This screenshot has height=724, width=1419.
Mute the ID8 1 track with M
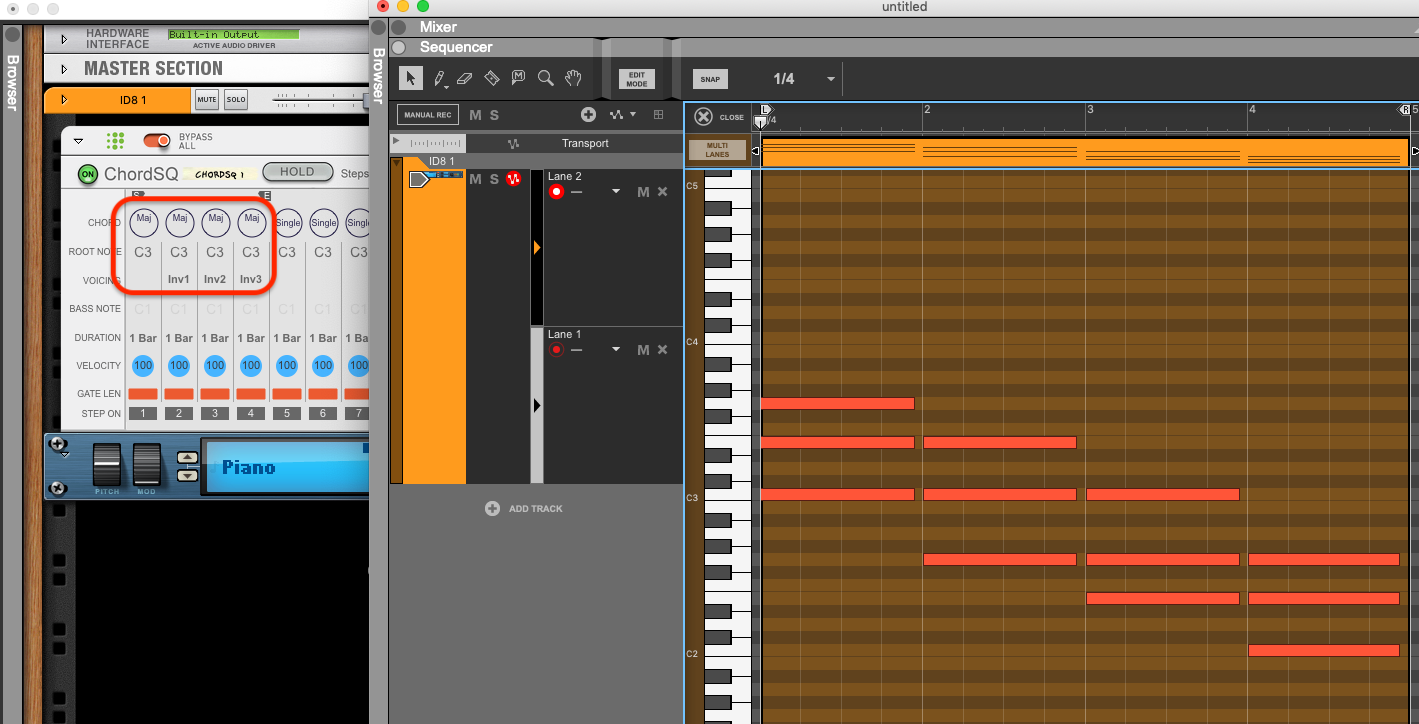(476, 179)
